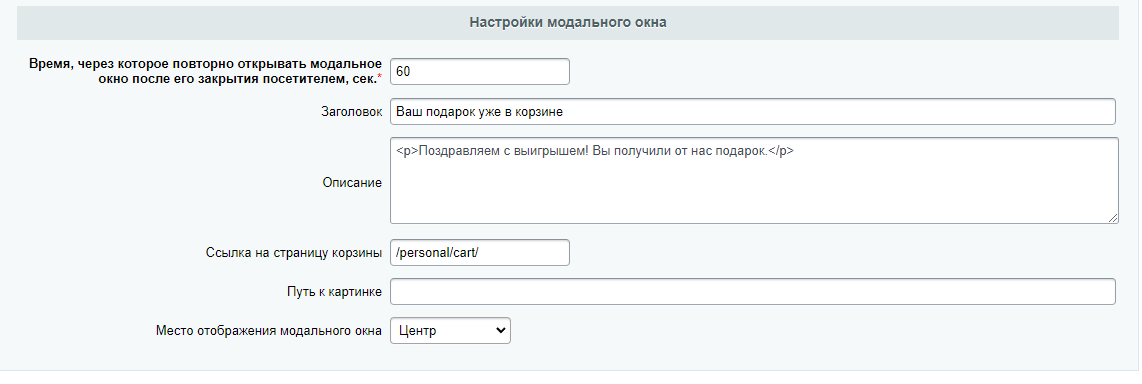
Task: Click the Описание label
Action: point(353,183)
